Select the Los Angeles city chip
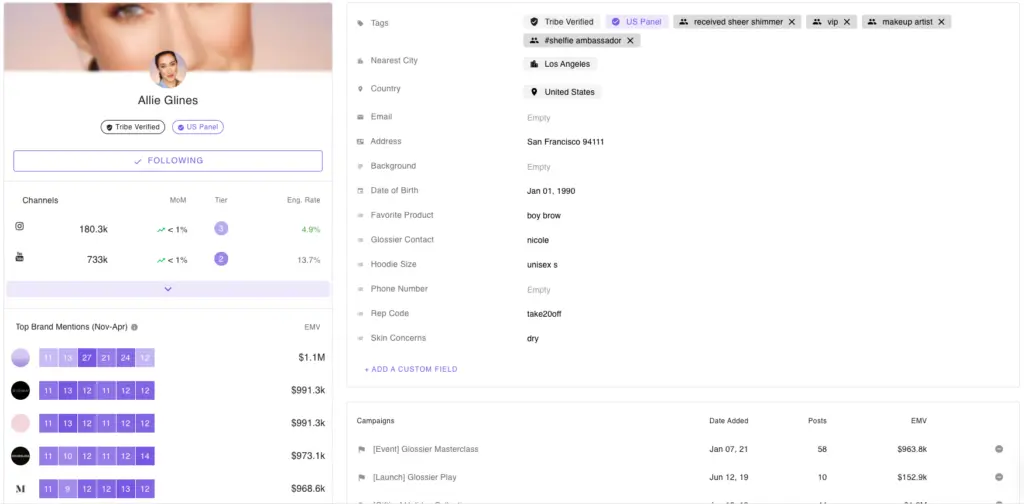Viewport: 1024px width, 504px height. (560, 64)
